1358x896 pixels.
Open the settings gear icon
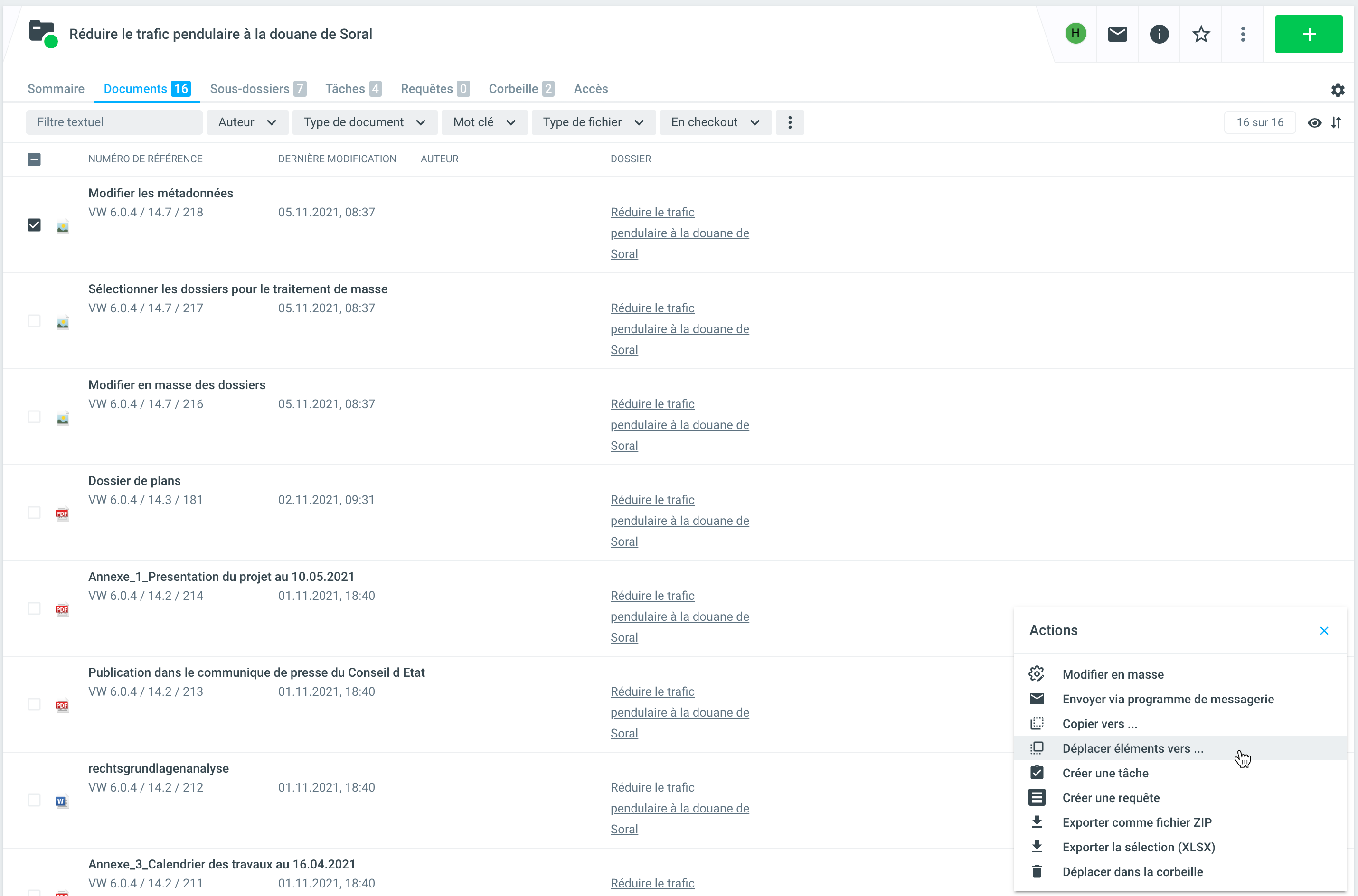click(x=1338, y=90)
